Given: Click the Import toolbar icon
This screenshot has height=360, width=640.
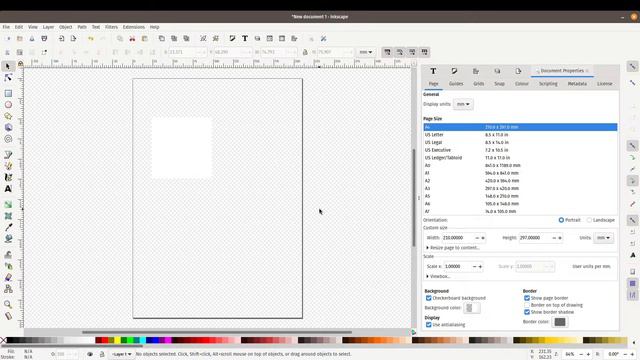Looking at the screenshot, I should [x=61, y=38].
